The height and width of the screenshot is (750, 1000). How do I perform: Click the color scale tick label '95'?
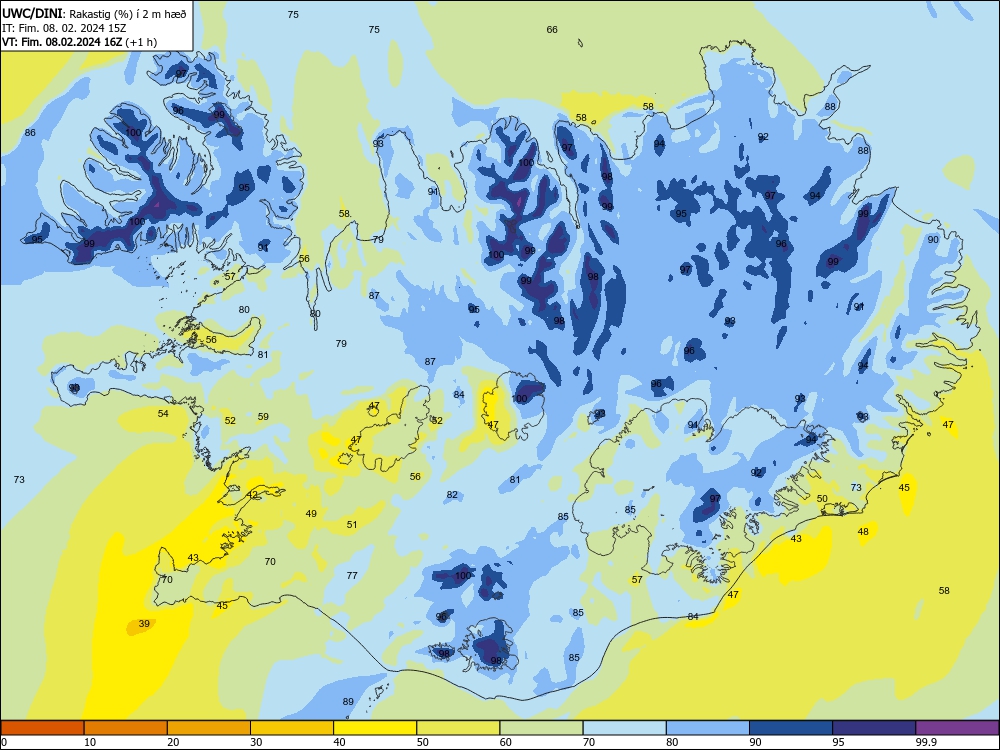click(838, 742)
